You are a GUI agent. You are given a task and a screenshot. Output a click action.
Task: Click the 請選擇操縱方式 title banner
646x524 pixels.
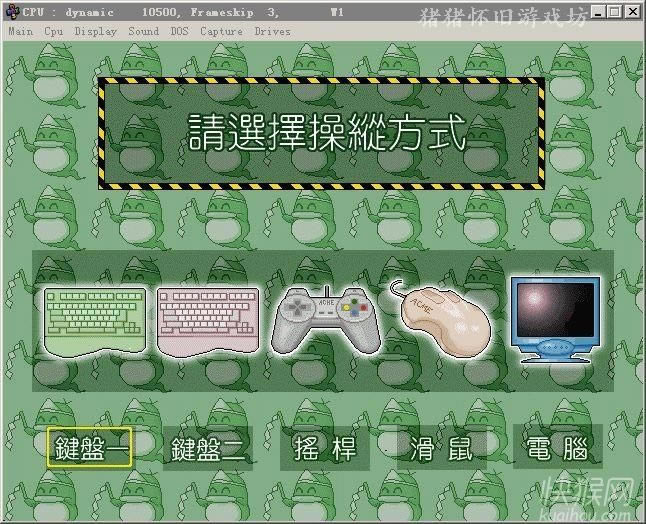325,134
